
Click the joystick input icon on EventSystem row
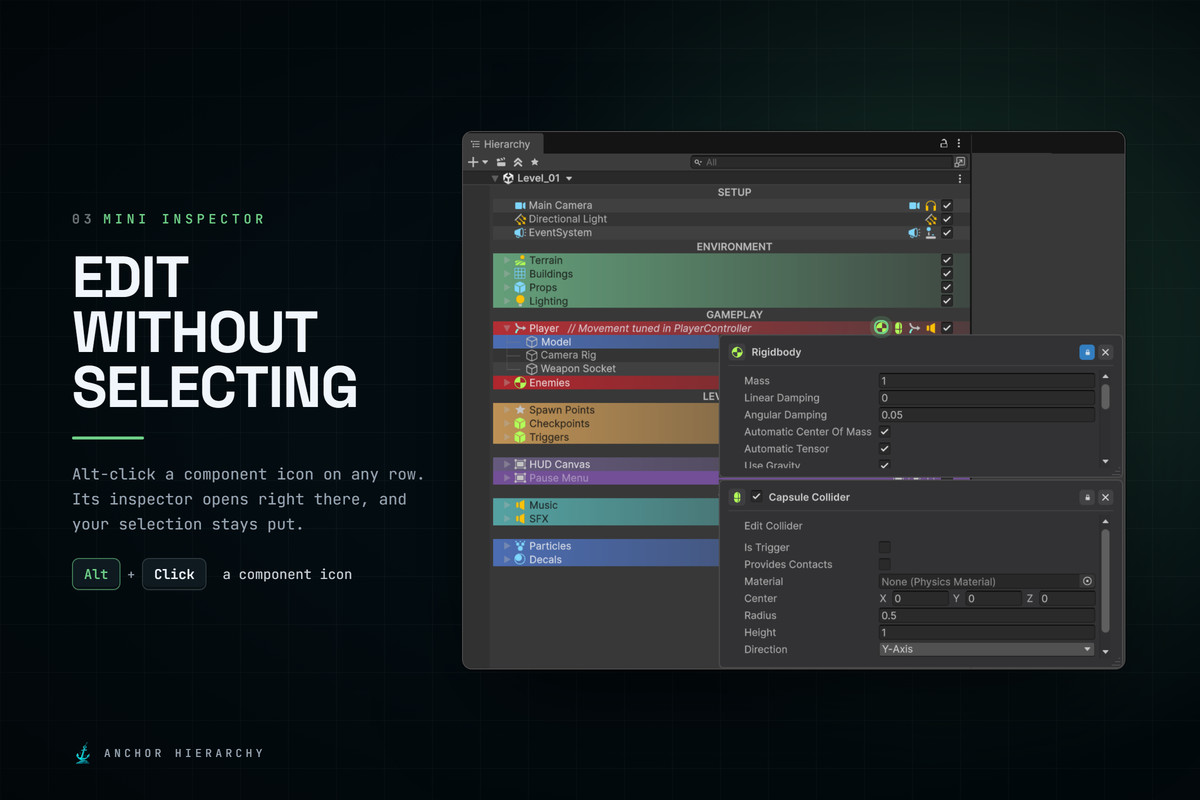tap(931, 233)
